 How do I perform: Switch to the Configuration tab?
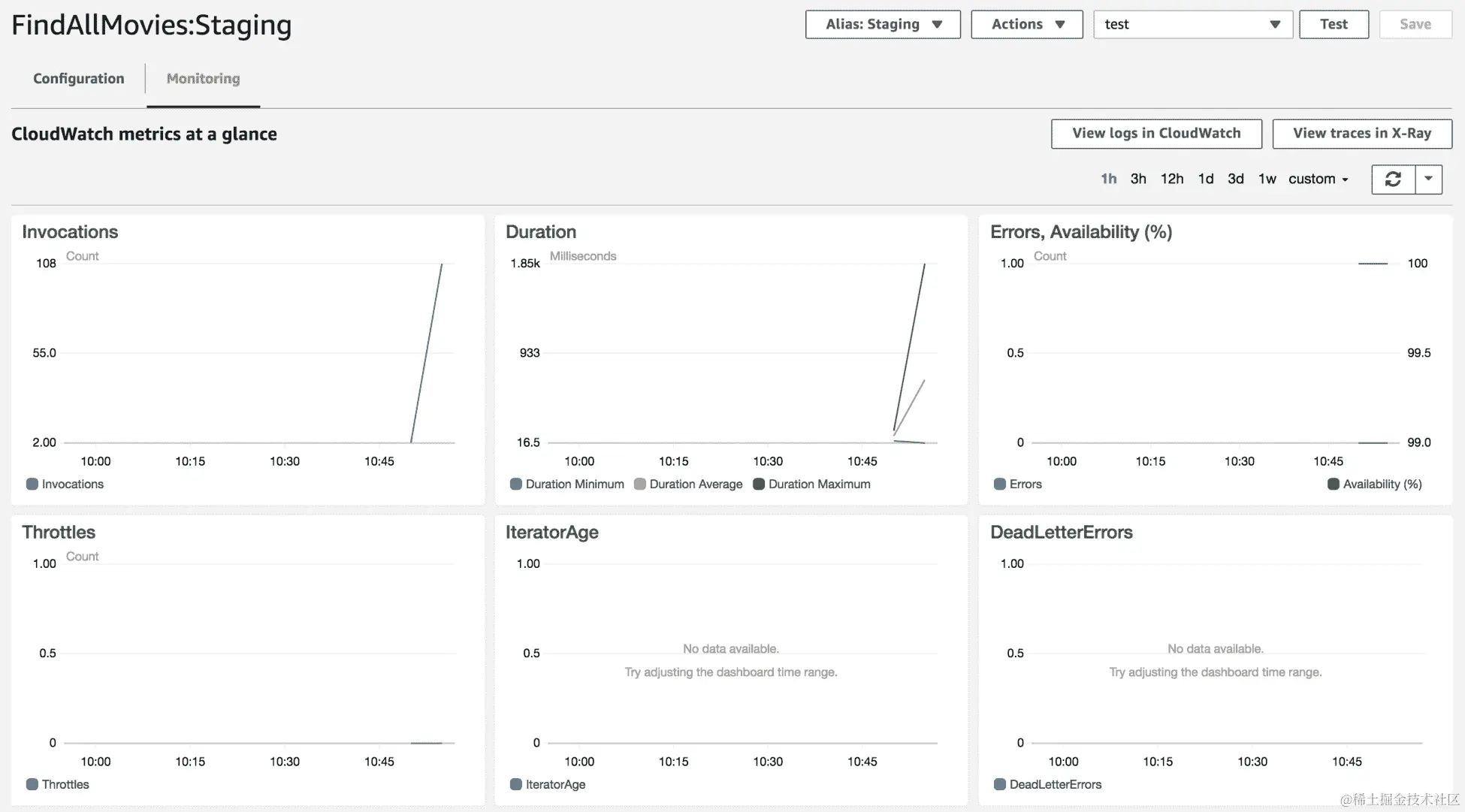click(79, 79)
